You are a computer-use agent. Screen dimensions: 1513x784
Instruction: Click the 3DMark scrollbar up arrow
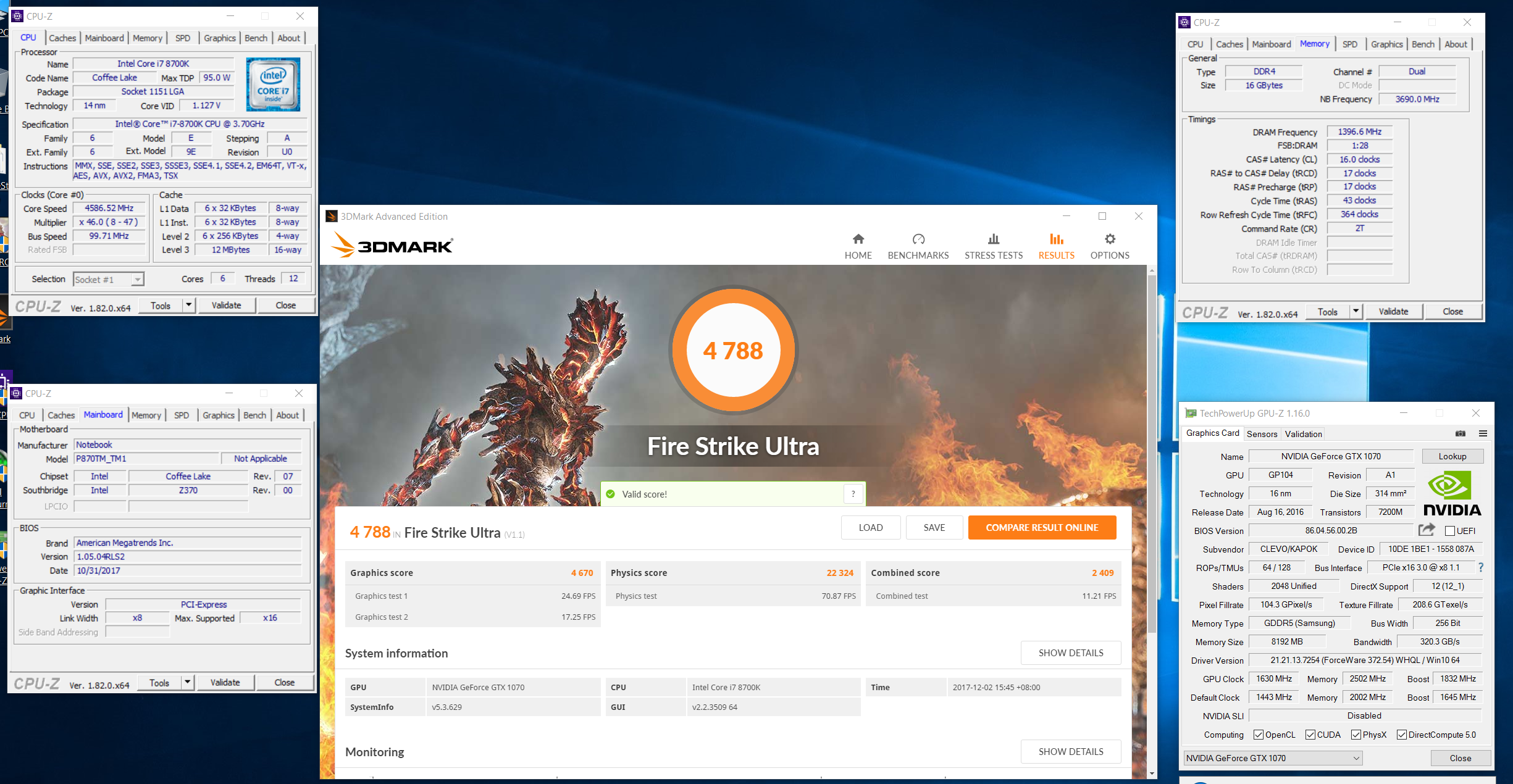click(x=1152, y=270)
